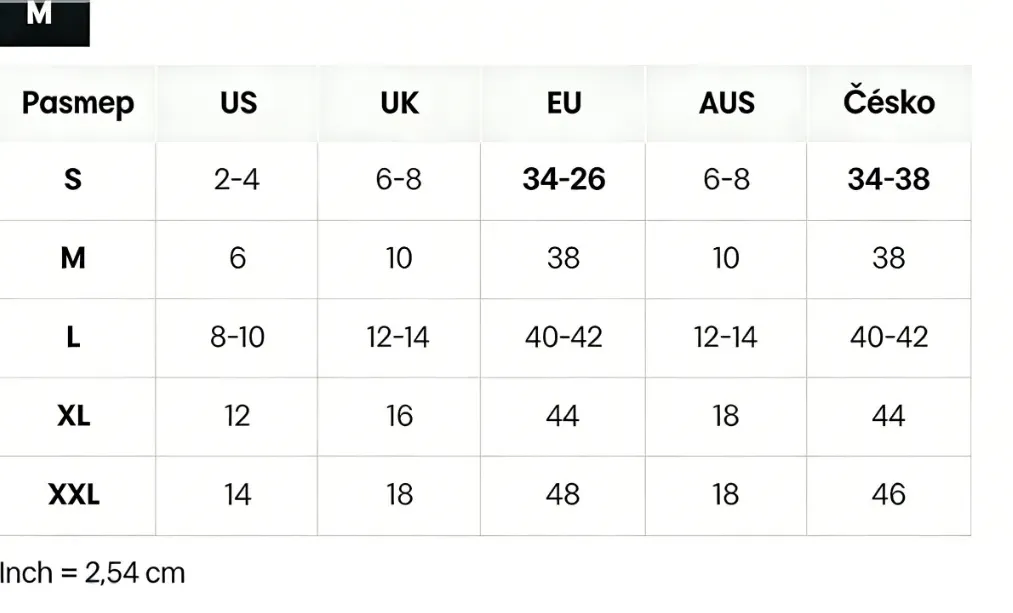1013x613 pixels.
Task: Click the Pasmep column header
Action: 77,103
